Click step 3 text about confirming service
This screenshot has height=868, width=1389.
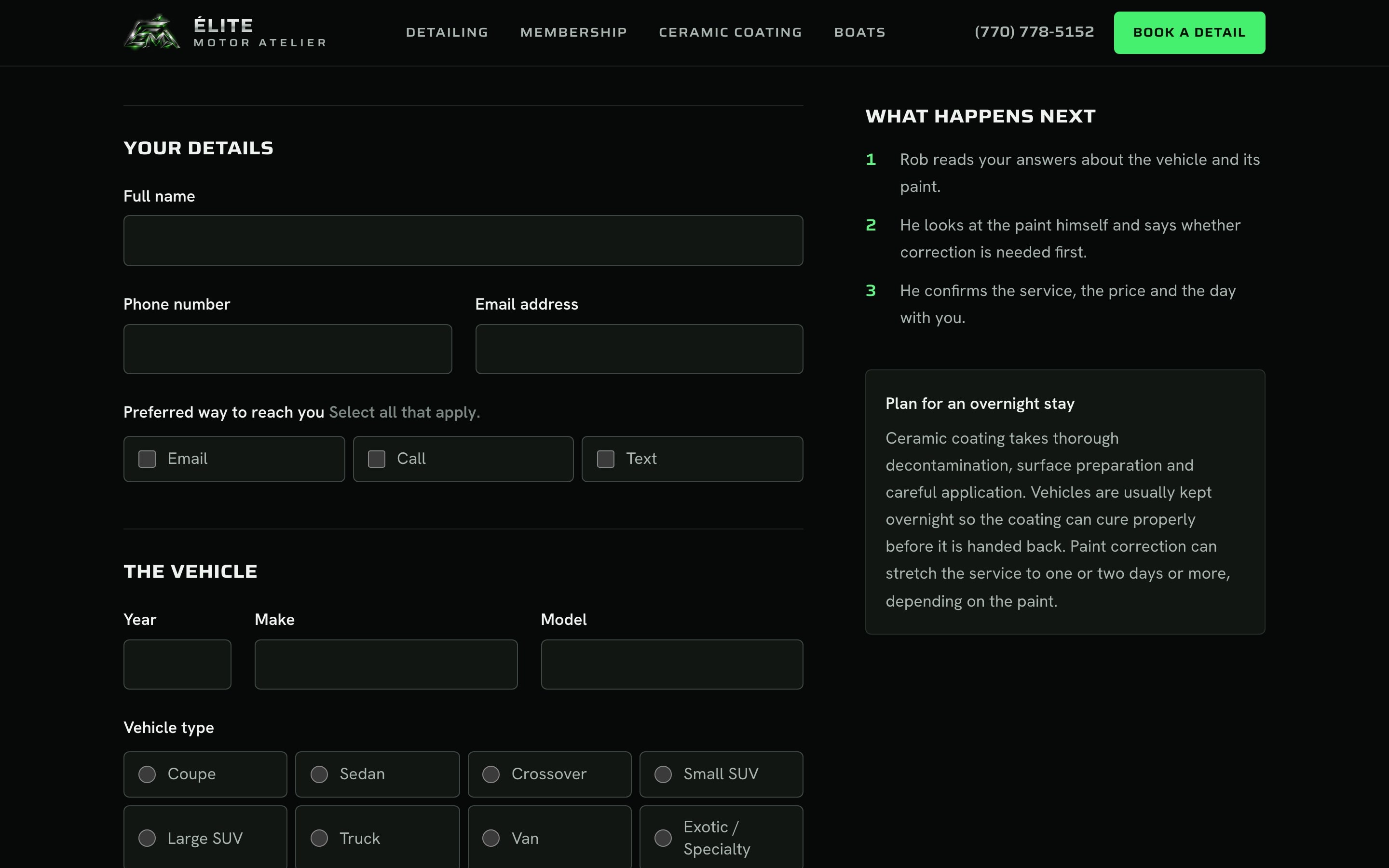(1068, 304)
